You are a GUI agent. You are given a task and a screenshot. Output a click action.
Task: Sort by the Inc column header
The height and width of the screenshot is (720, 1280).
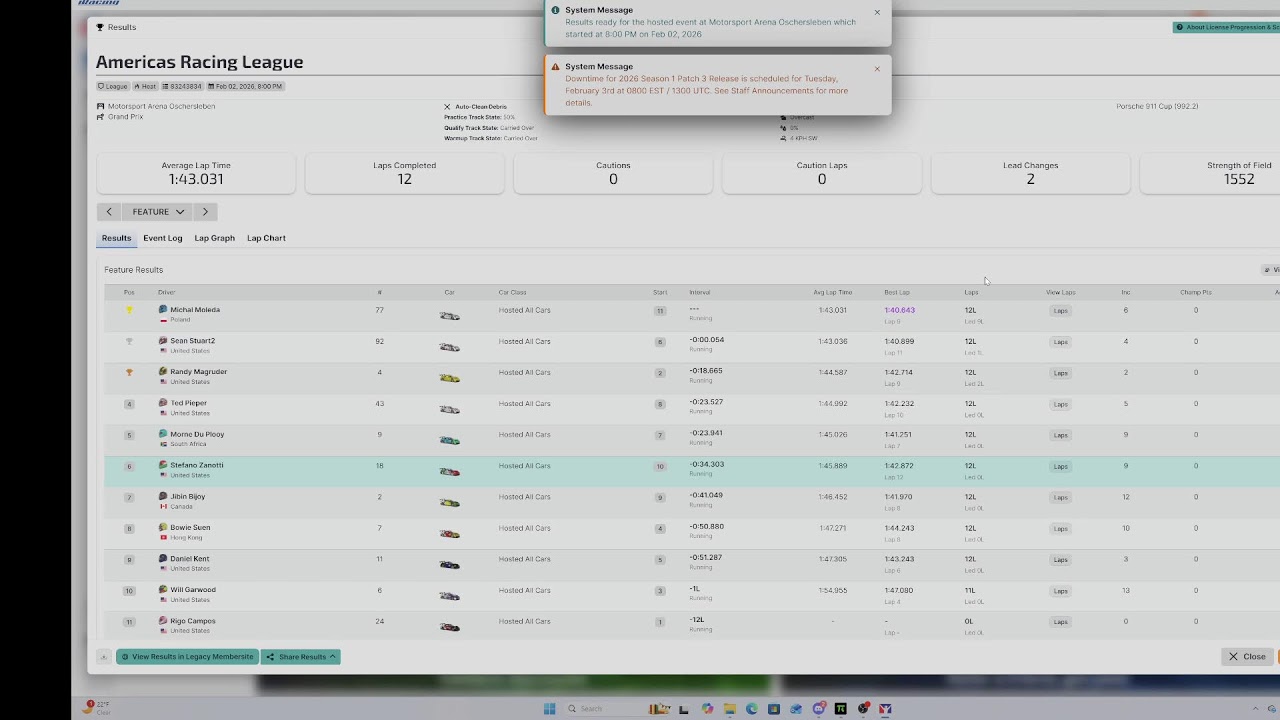(x=1125, y=292)
